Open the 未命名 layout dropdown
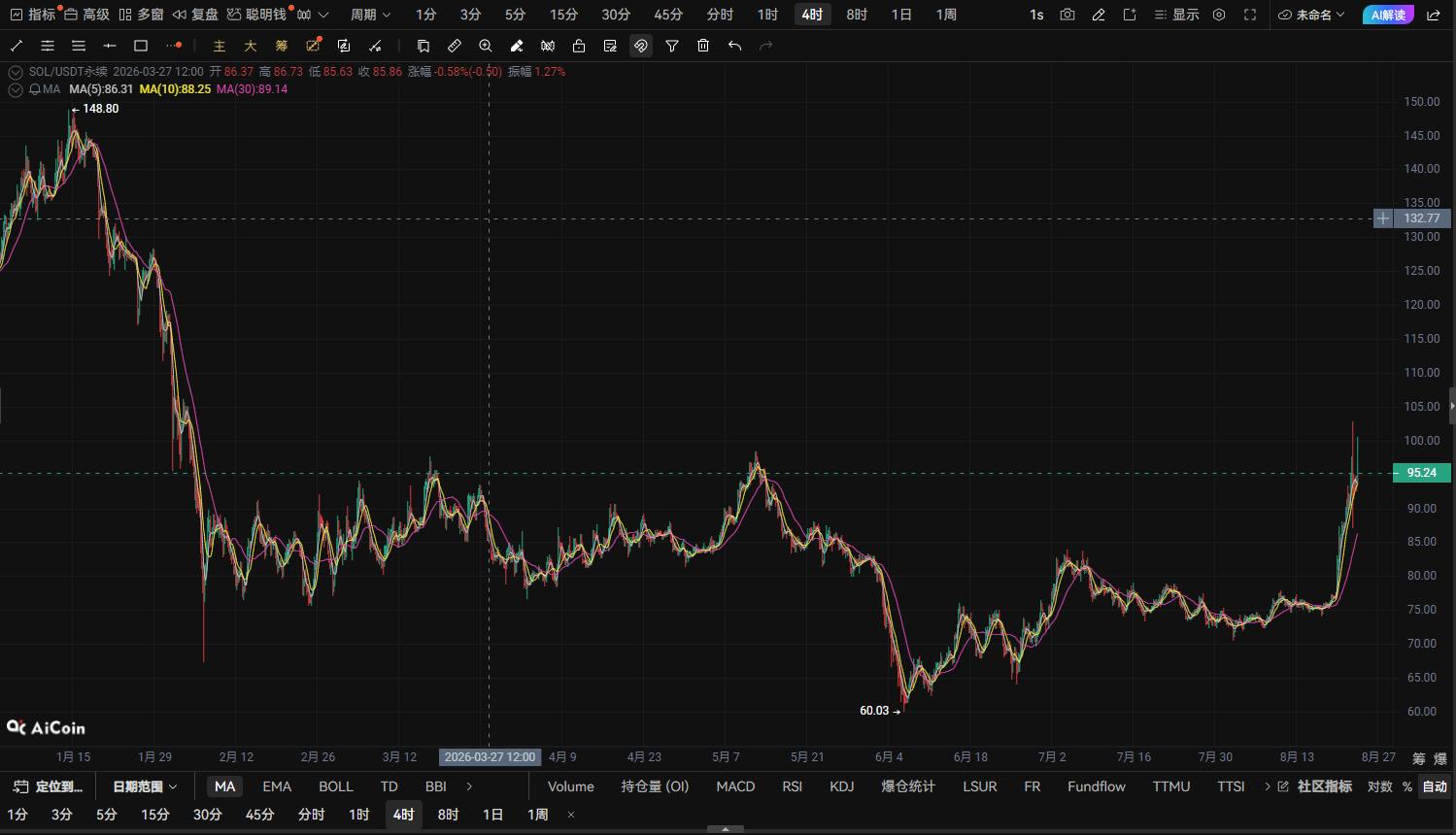The height and width of the screenshot is (835, 1456). point(1312,15)
